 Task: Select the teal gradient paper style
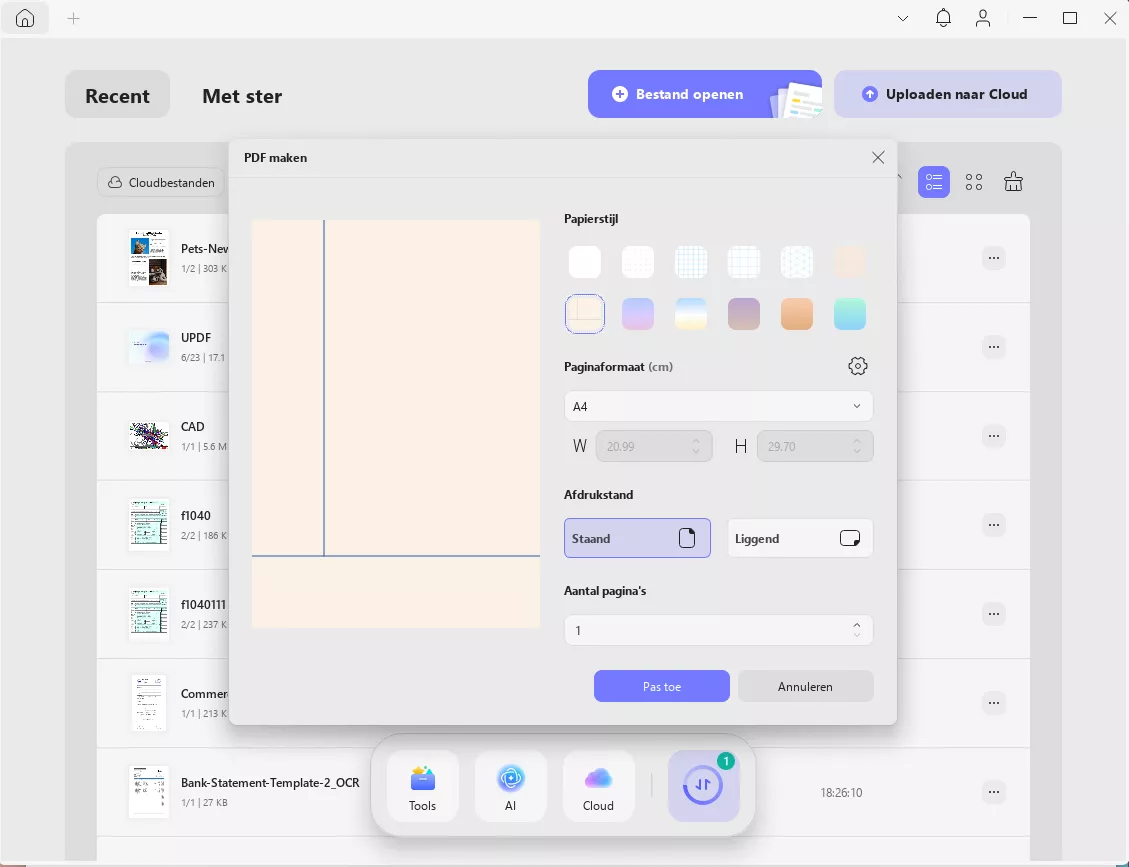[850, 314]
